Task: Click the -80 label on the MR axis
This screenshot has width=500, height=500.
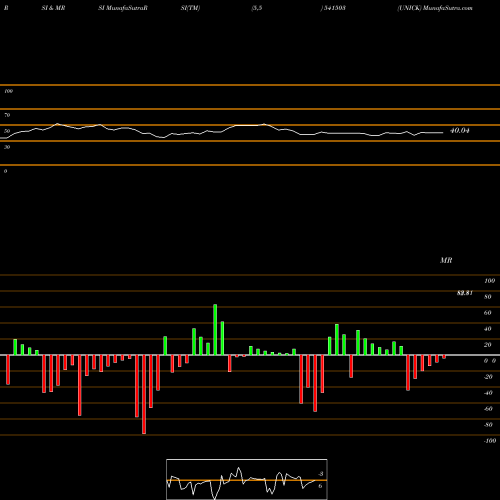Action: [488, 425]
